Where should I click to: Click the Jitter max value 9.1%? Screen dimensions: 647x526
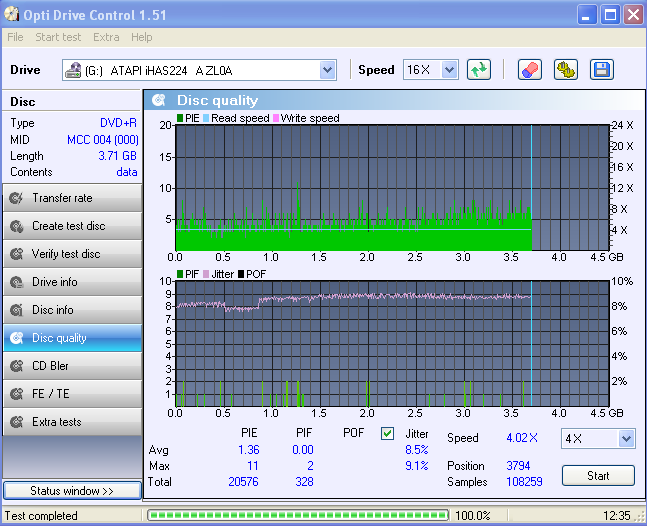click(x=417, y=466)
